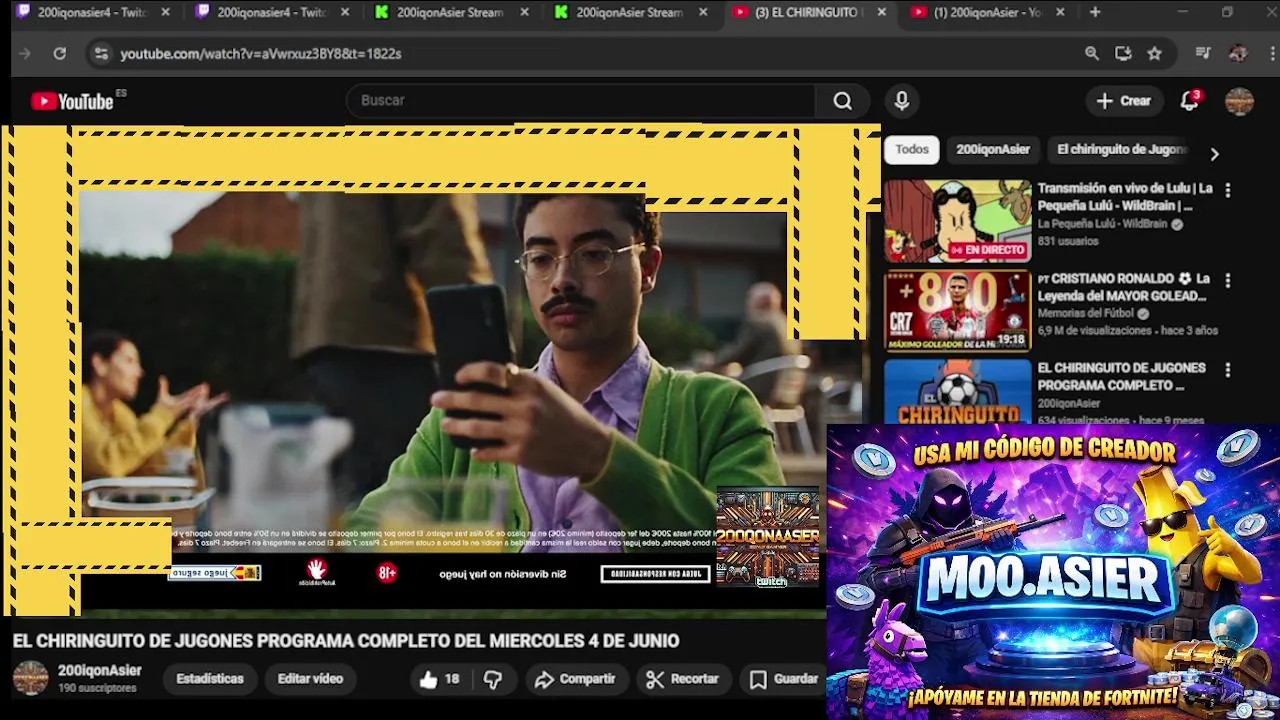
Task: Minimize the browser window
Action: tap(1182, 12)
